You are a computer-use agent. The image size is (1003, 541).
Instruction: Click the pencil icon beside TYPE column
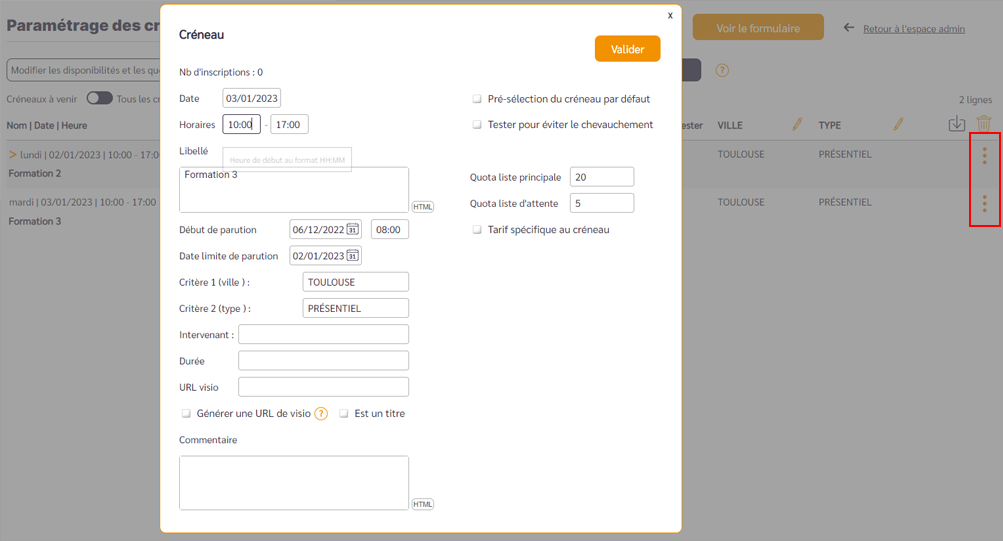point(898,125)
